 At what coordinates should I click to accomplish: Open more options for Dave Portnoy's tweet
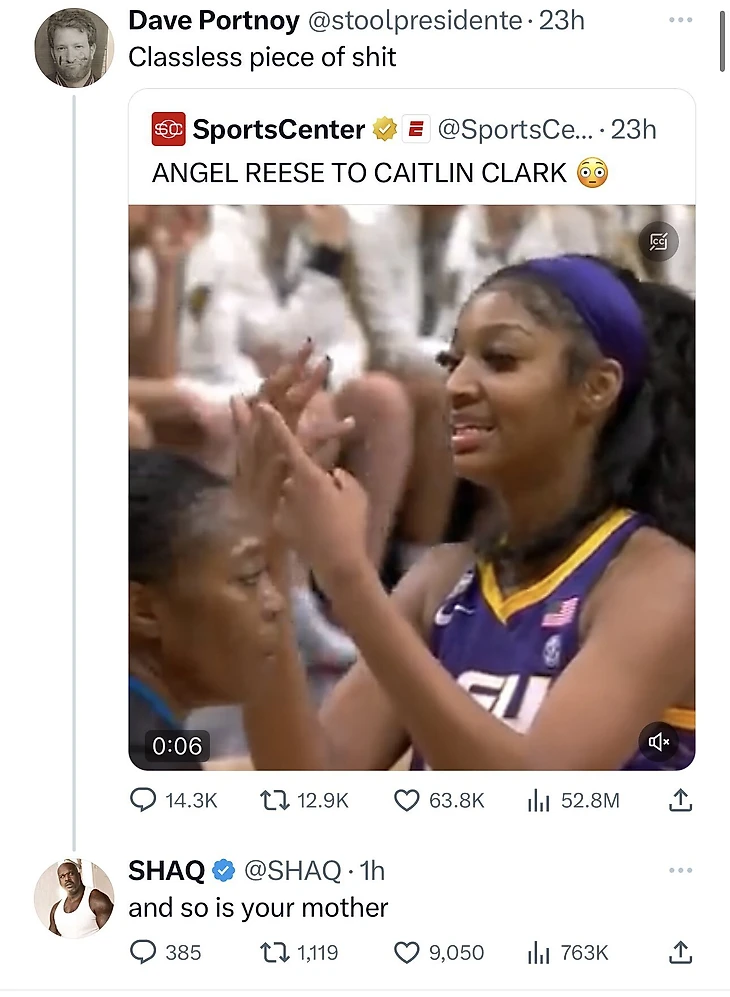(x=680, y=20)
